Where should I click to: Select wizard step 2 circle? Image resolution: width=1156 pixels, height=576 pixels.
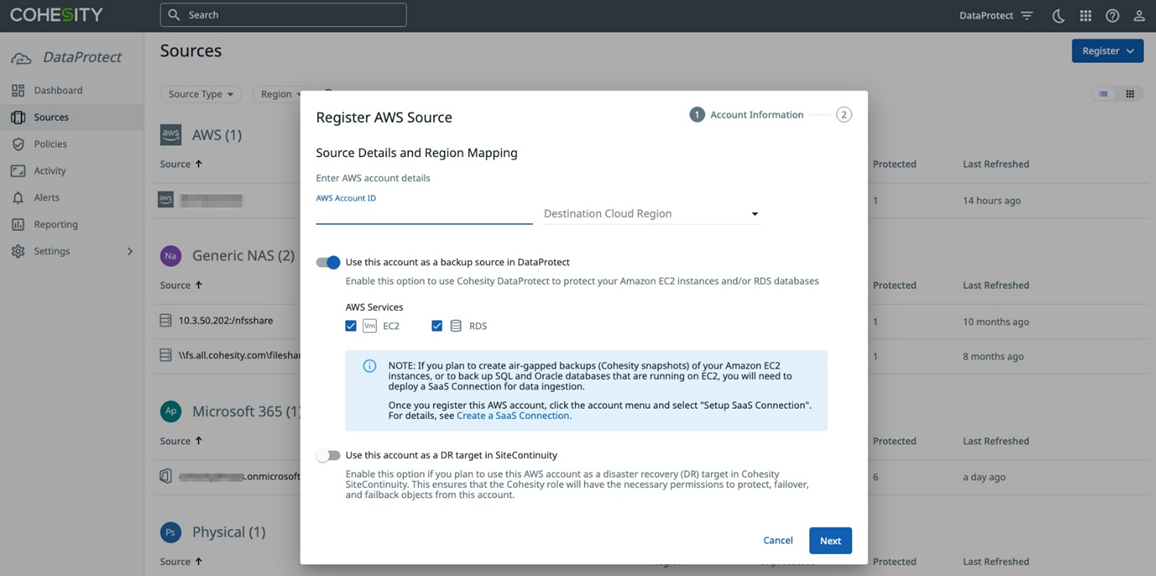click(x=843, y=115)
